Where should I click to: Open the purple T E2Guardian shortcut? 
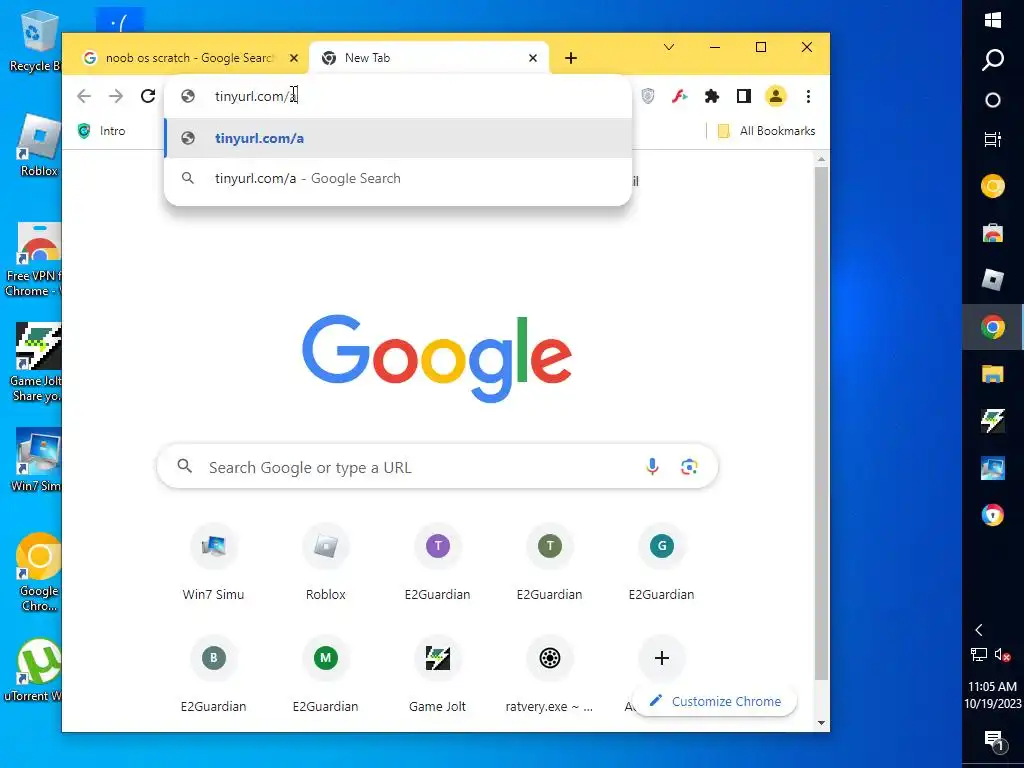(x=438, y=563)
